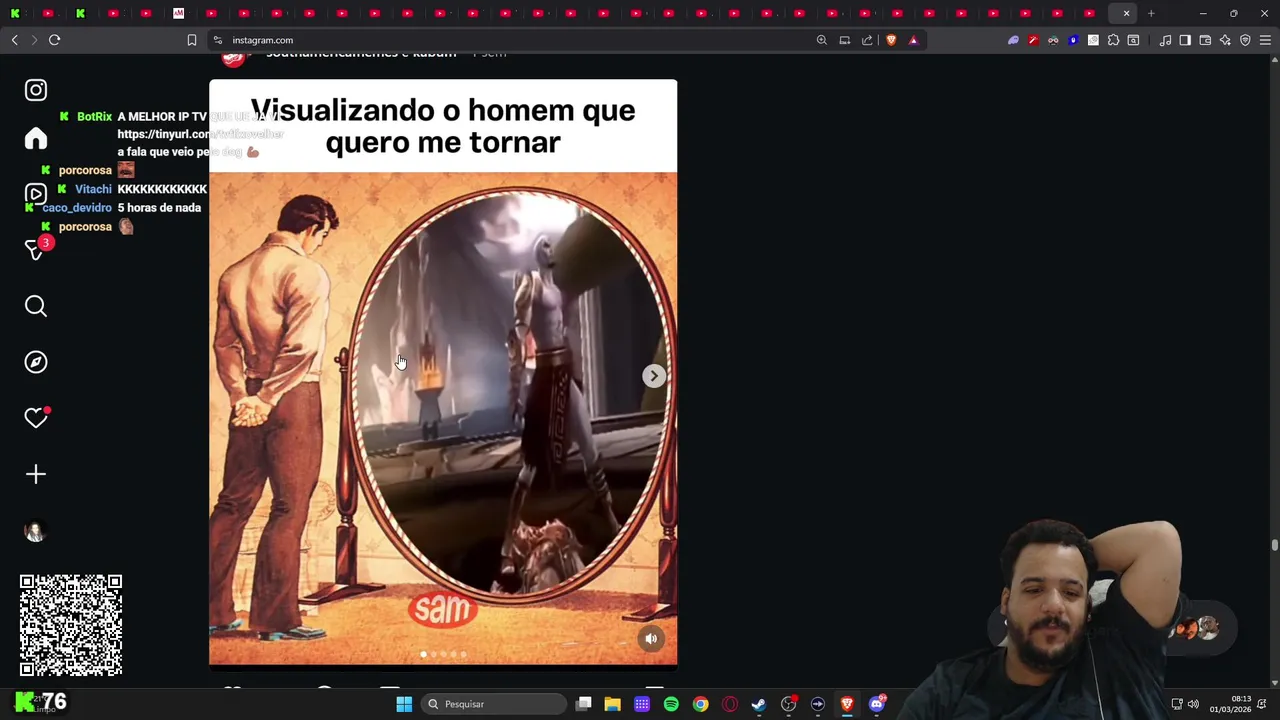The image size is (1280, 720).
Task: Create new post with plus icon
Action: click(x=36, y=474)
